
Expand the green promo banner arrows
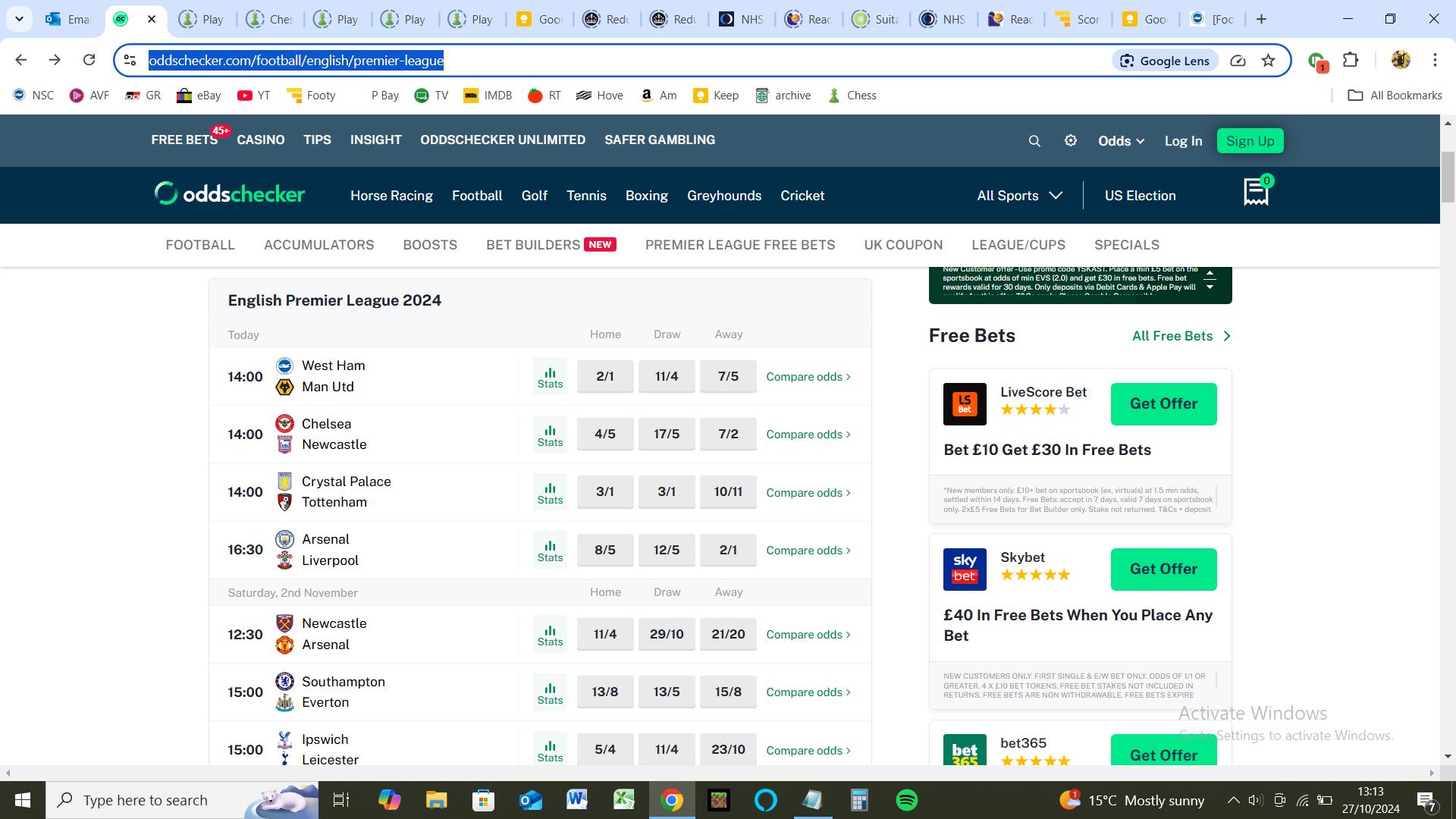(1210, 280)
